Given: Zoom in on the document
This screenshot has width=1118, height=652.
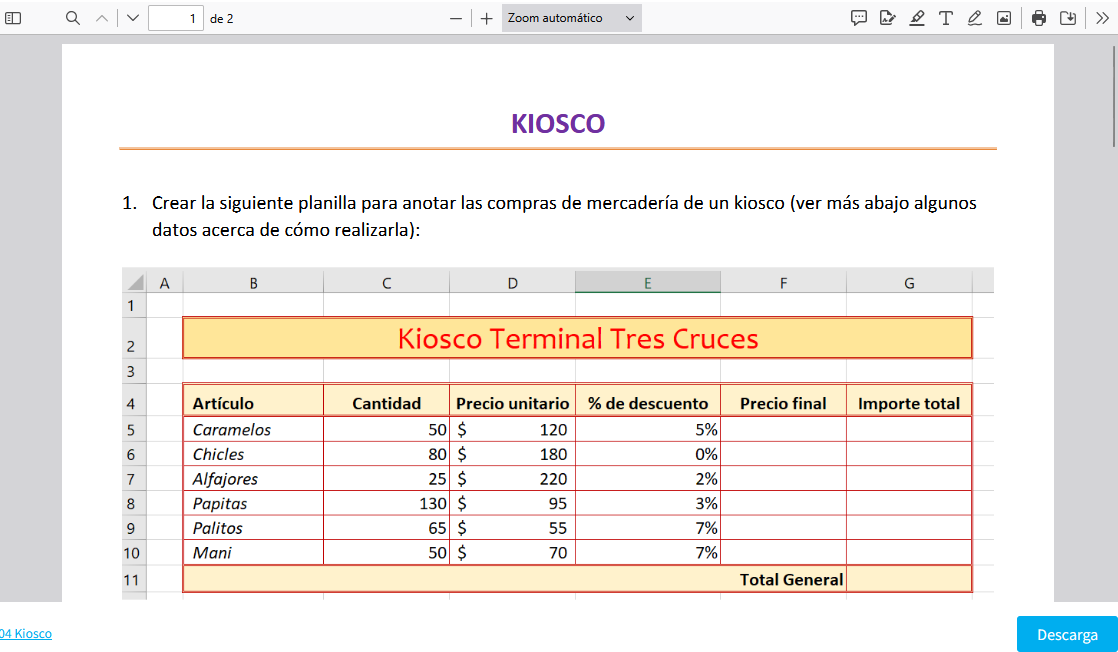Looking at the screenshot, I should click(x=486, y=18).
